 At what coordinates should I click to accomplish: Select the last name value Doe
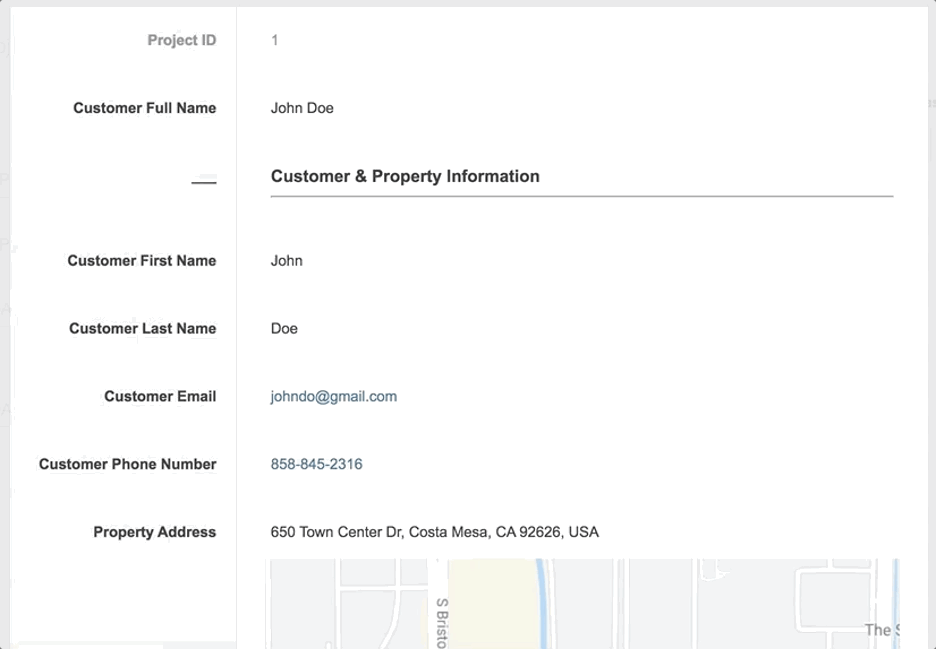coord(284,328)
